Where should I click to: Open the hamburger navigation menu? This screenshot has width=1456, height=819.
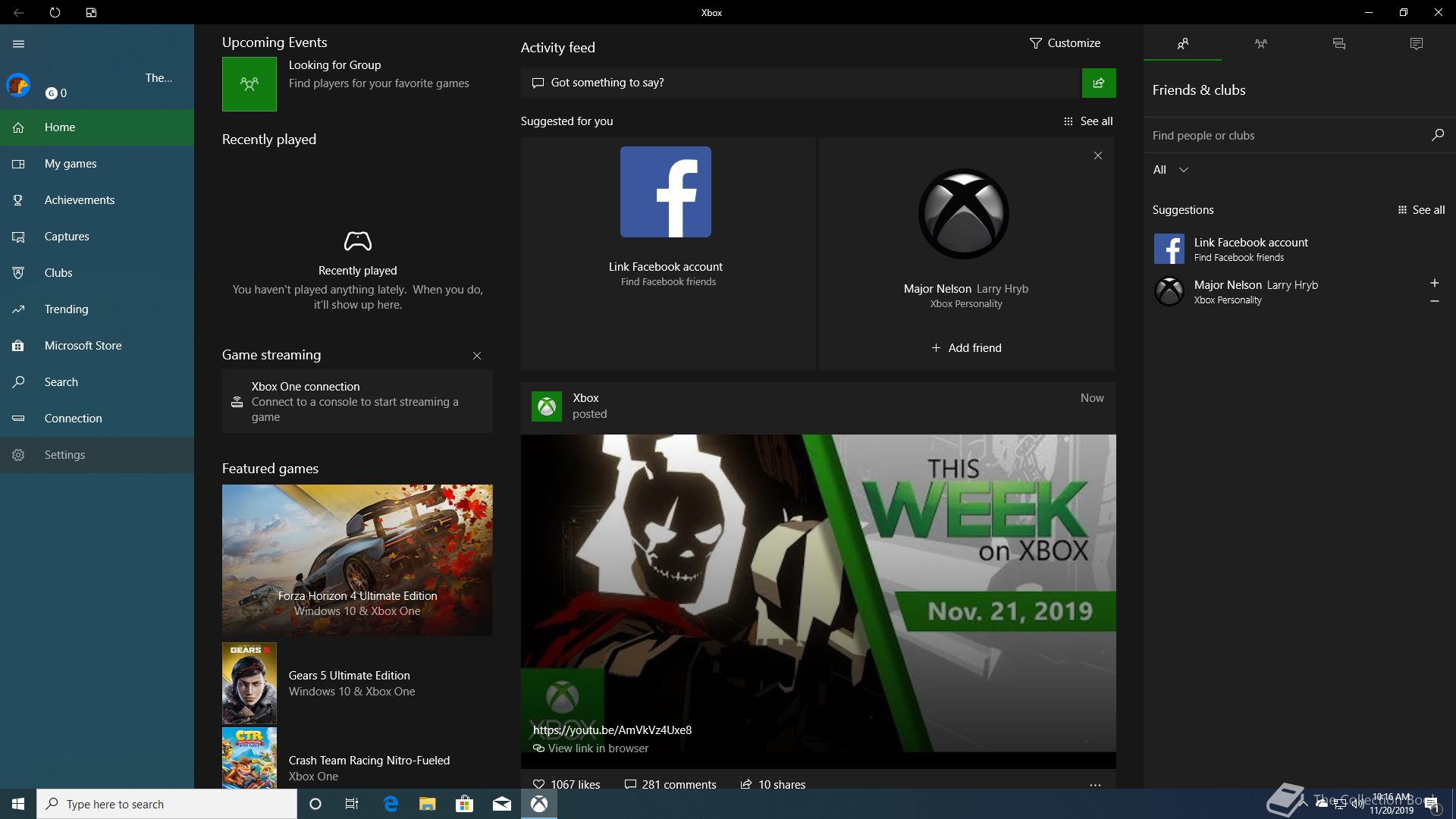[19, 44]
